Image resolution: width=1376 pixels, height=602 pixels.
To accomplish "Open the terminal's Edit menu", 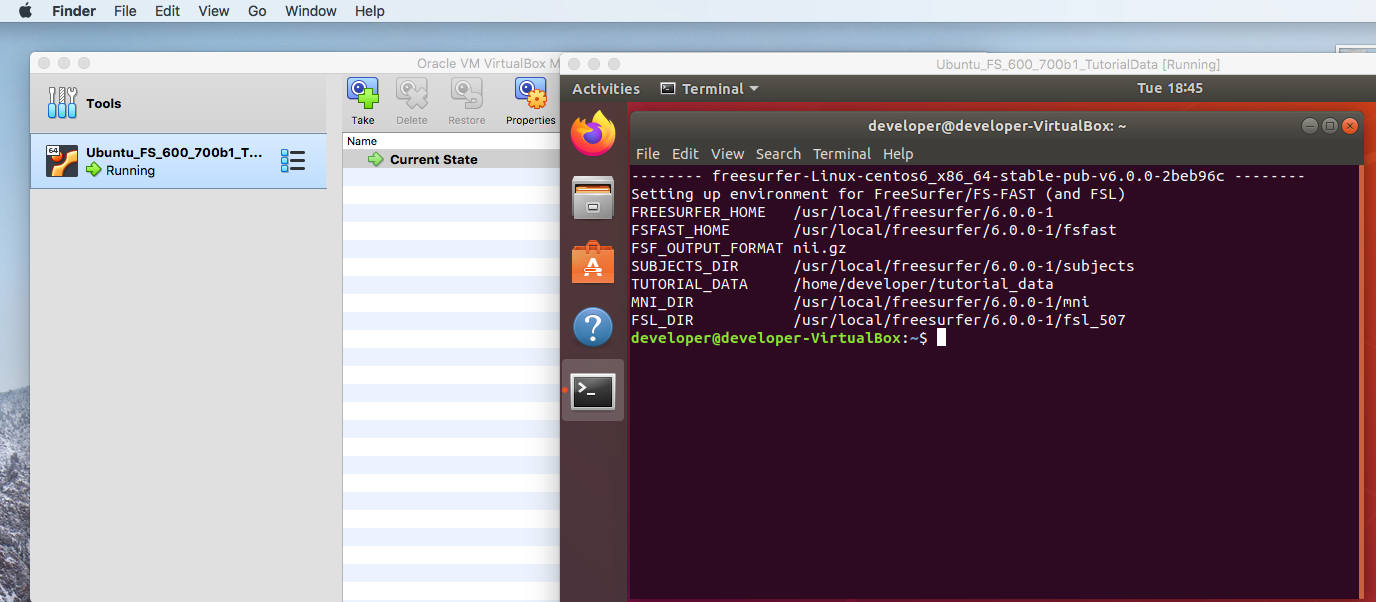I will click(685, 154).
